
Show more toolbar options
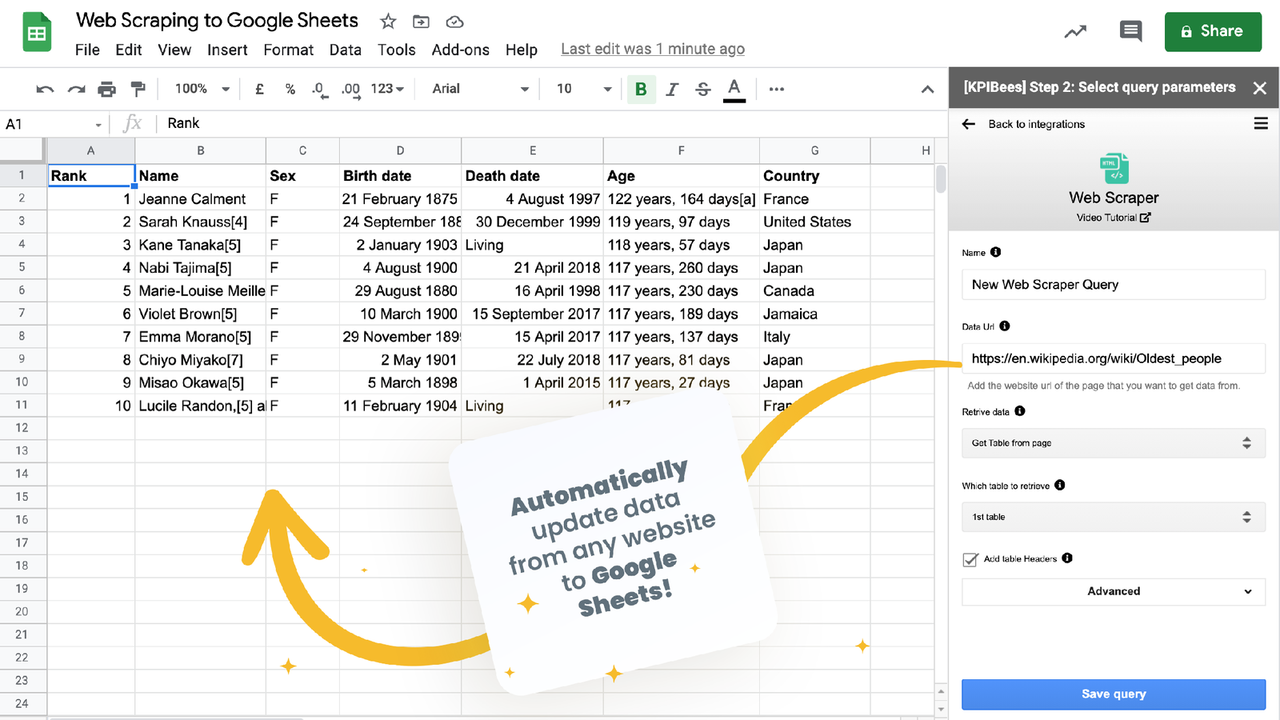click(777, 89)
